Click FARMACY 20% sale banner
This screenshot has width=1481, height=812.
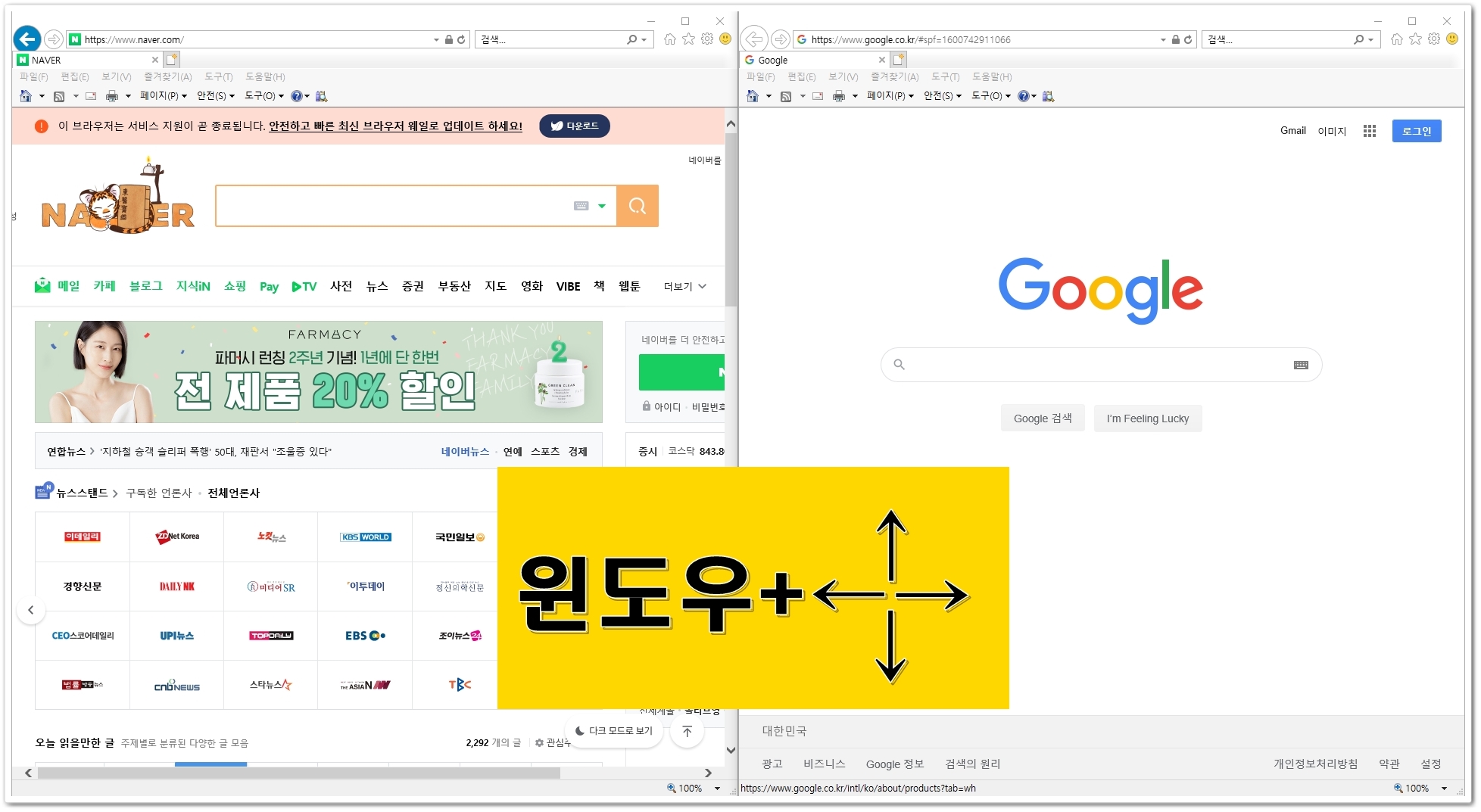pos(319,372)
